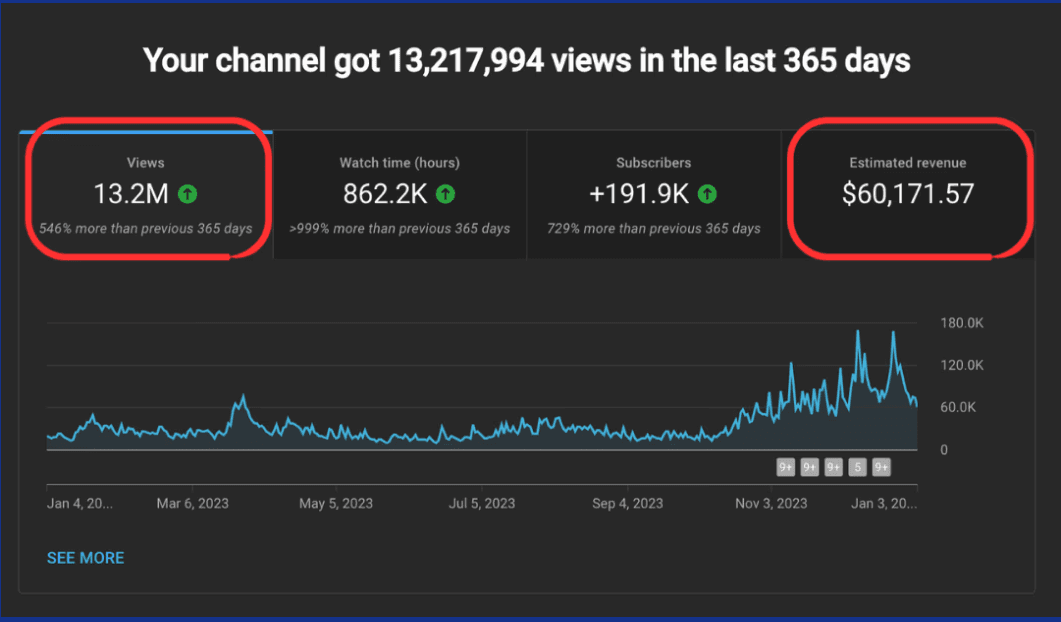Click green up arrow beside +191.9K

pos(707,194)
